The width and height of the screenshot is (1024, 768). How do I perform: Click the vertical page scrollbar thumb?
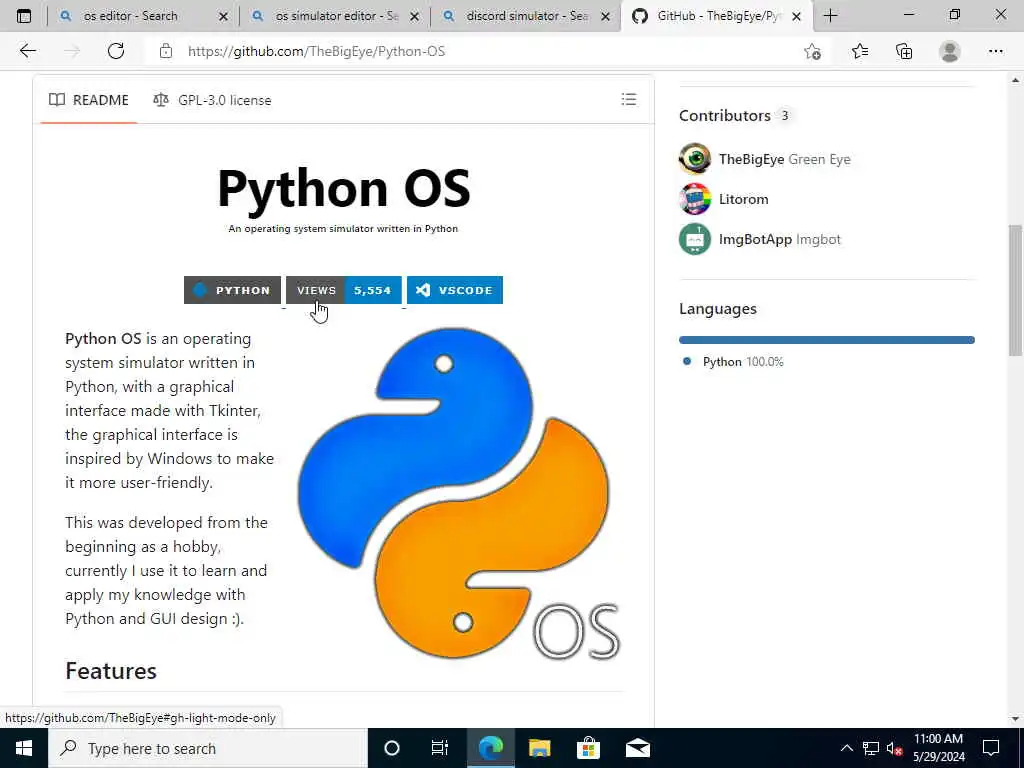pyautogui.click(x=1015, y=291)
